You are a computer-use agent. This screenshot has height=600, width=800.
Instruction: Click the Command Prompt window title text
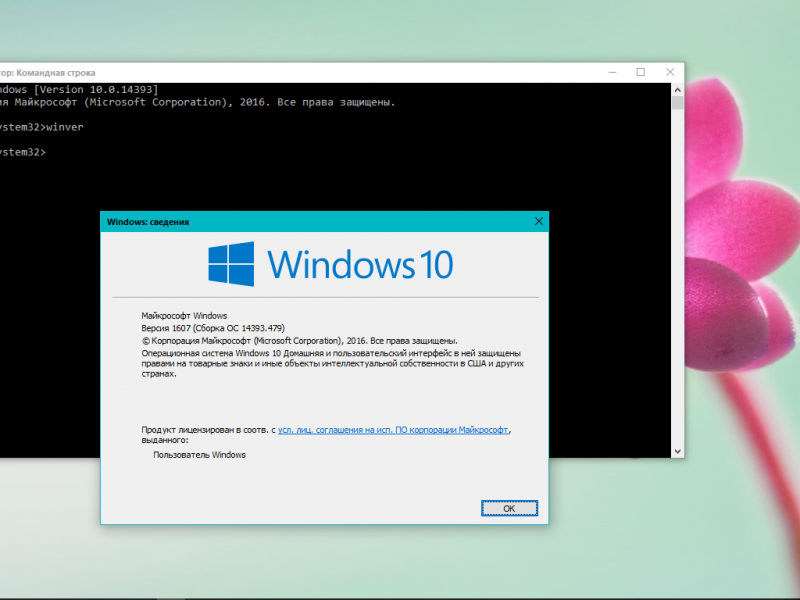pos(47,73)
